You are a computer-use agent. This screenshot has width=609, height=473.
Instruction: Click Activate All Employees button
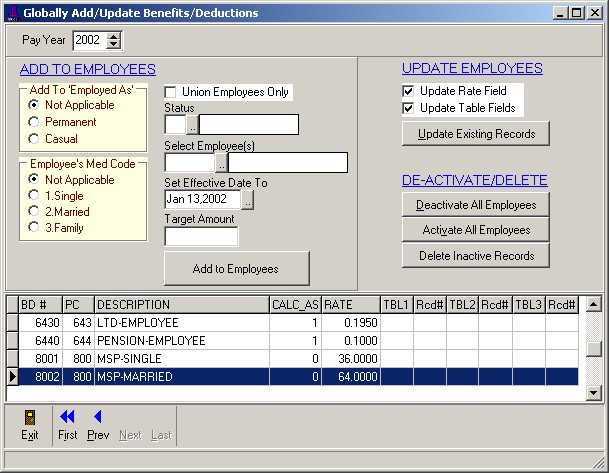(x=476, y=230)
